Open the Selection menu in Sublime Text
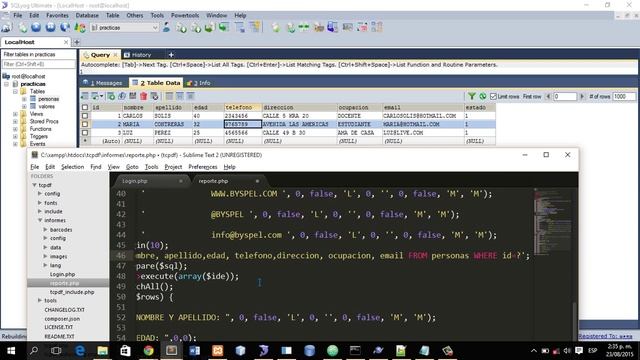640x360 pixels. coord(72,167)
